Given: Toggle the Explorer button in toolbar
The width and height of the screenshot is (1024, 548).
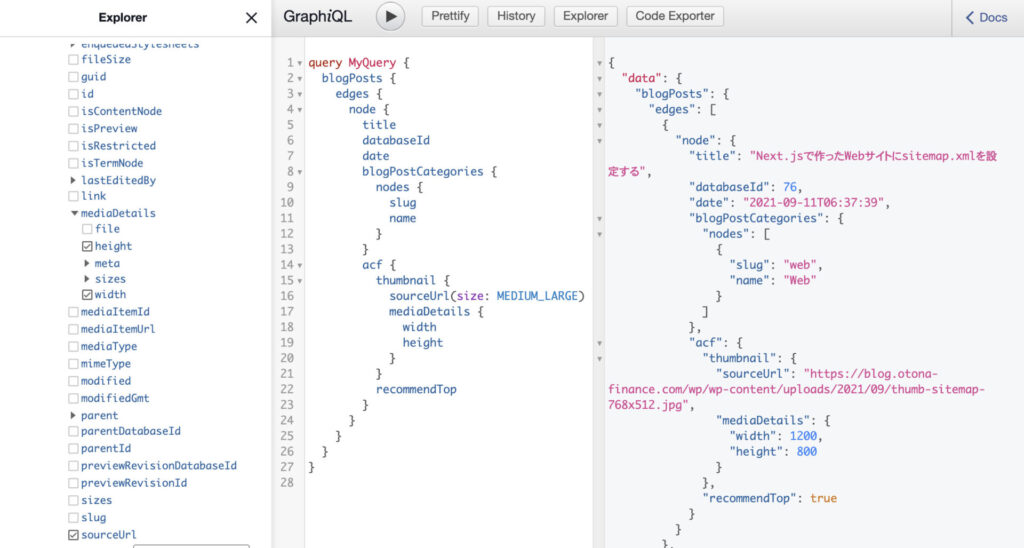Looking at the screenshot, I should [x=585, y=16].
